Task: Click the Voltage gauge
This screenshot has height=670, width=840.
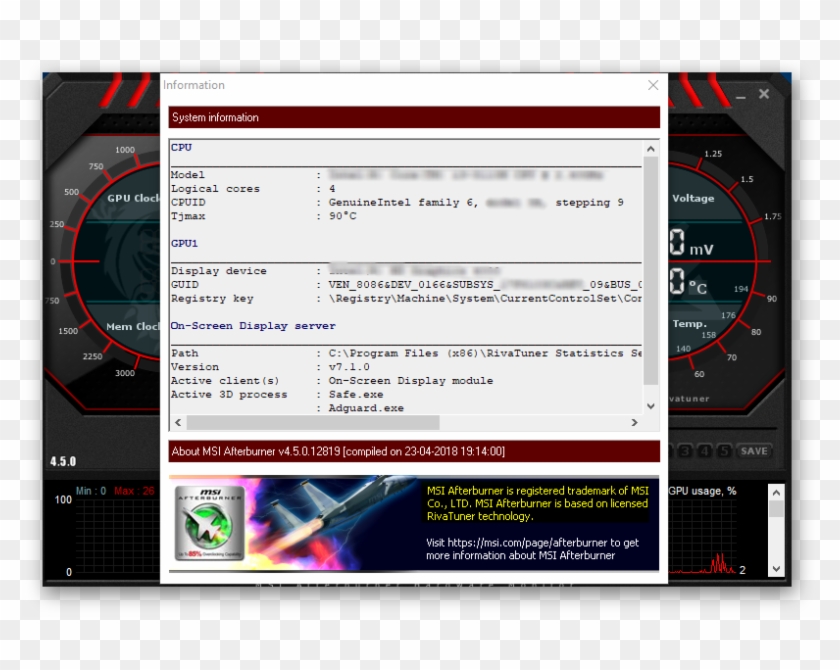Action: tap(694, 198)
